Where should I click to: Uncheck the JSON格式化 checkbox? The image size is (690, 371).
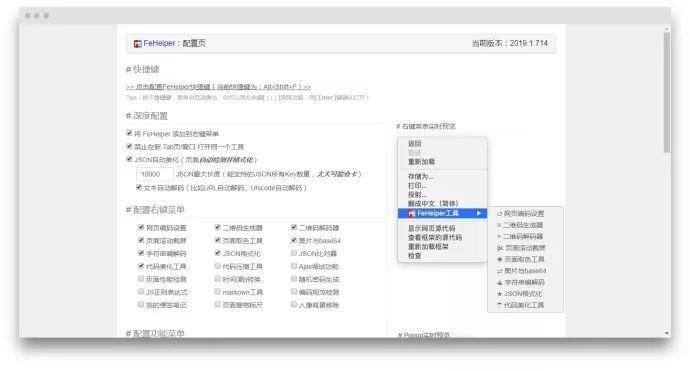(x=218, y=253)
